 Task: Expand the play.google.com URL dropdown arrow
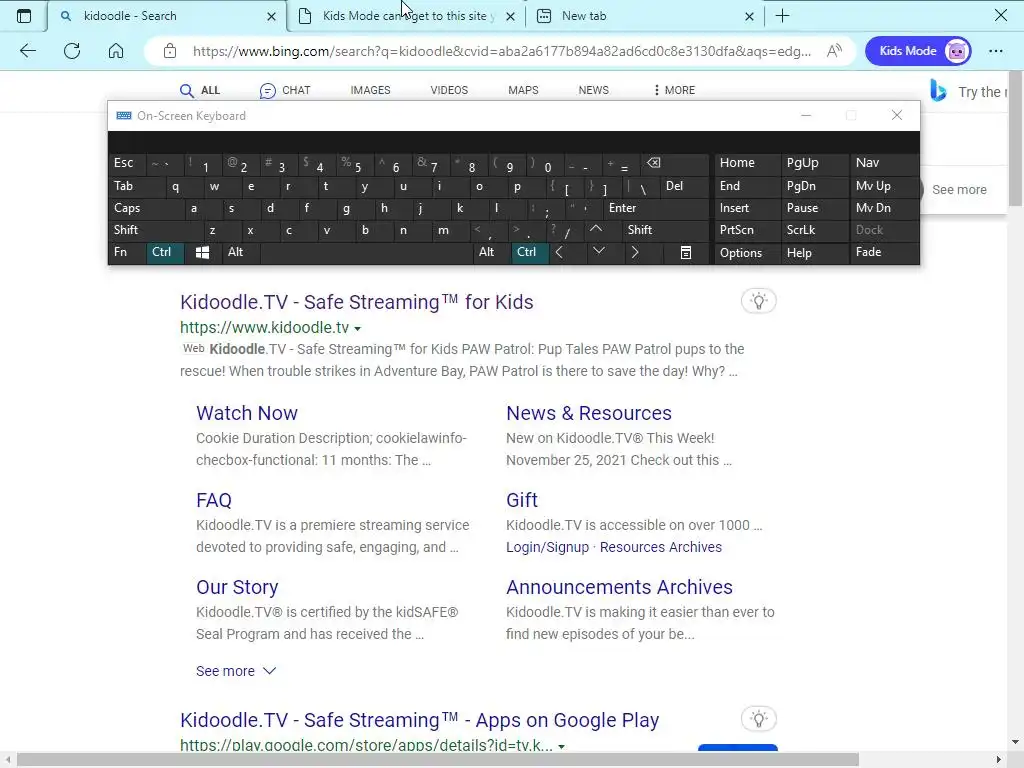(562, 746)
